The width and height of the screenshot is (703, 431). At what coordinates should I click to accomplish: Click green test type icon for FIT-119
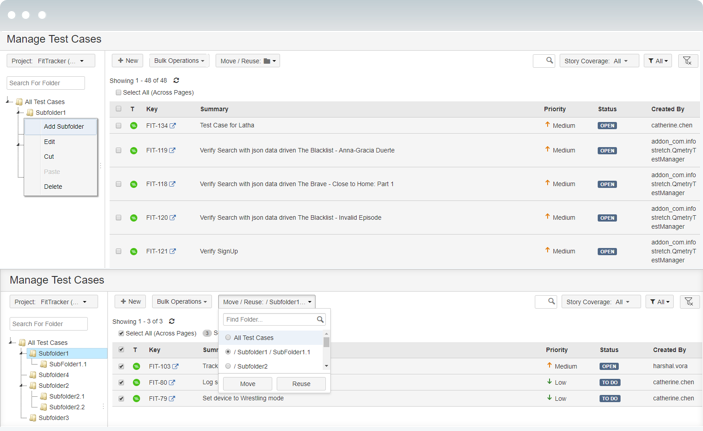(x=134, y=150)
